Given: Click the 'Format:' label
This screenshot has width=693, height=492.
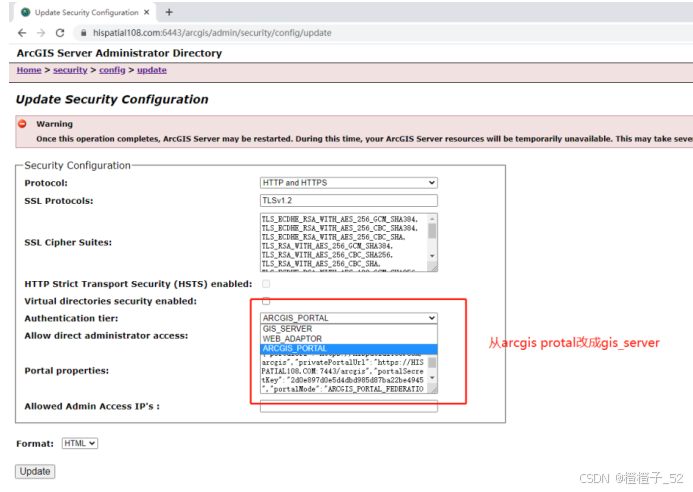Looking at the screenshot, I should [35, 443].
